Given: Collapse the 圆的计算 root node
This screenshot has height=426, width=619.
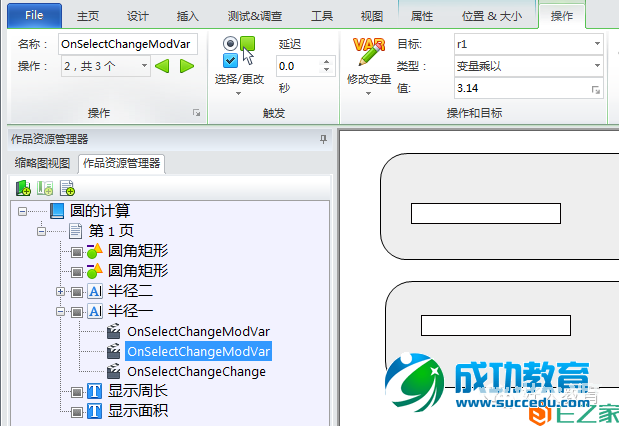Looking at the screenshot, I should [x=23, y=211].
